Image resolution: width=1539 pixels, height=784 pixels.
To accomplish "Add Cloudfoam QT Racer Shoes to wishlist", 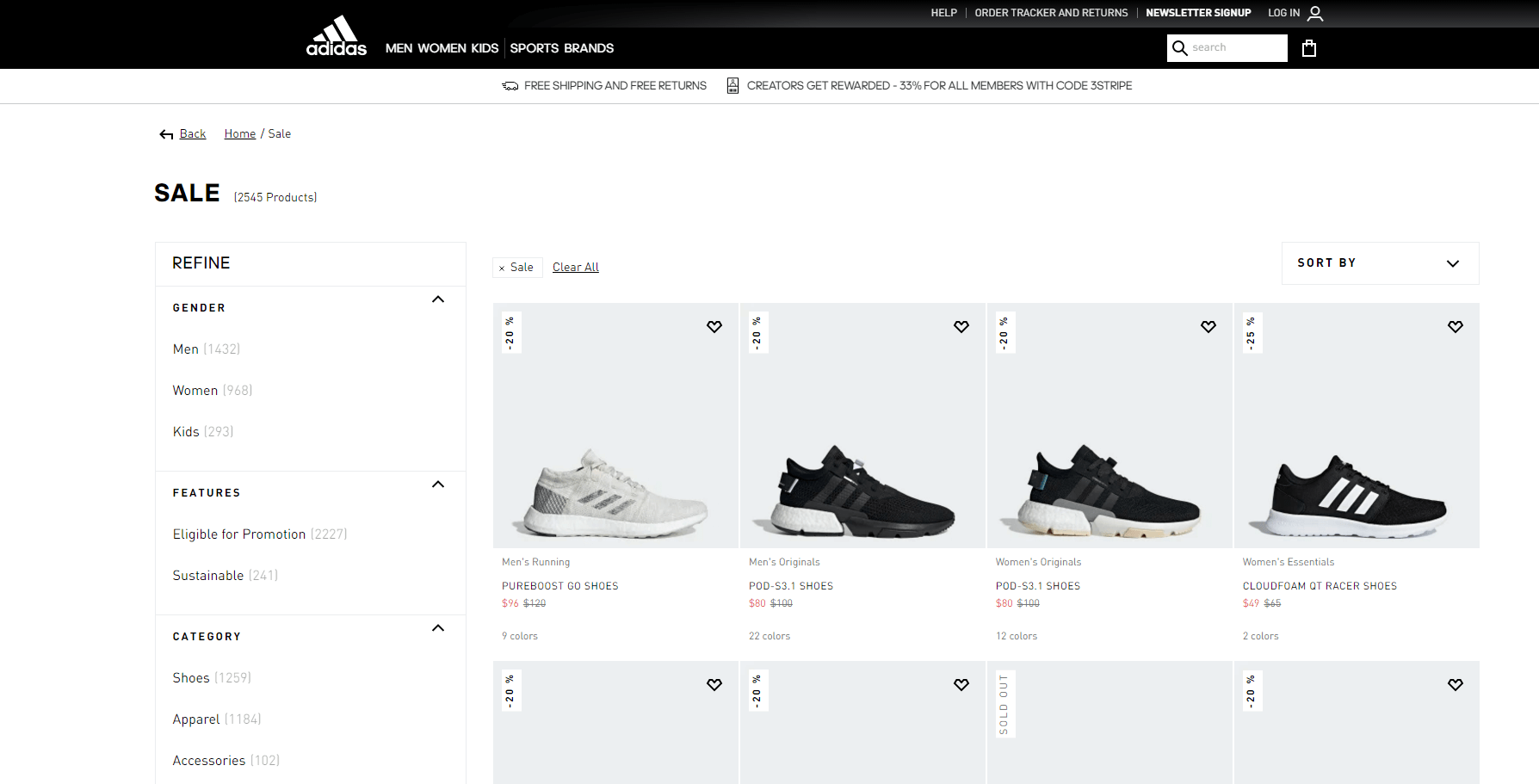I will pos(1456,327).
